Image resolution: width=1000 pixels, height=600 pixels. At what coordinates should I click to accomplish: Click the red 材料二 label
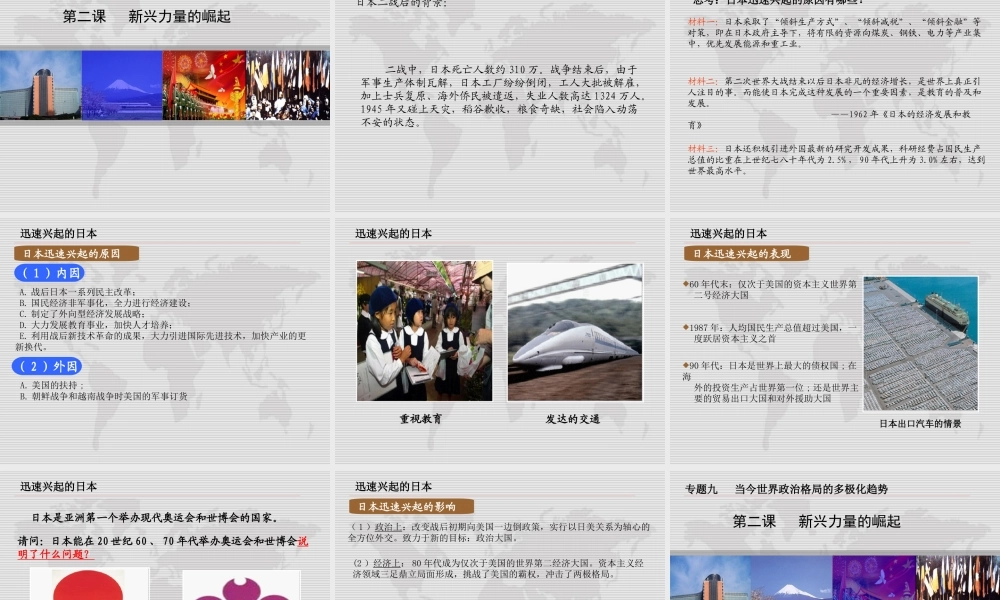[x=702, y=81]
